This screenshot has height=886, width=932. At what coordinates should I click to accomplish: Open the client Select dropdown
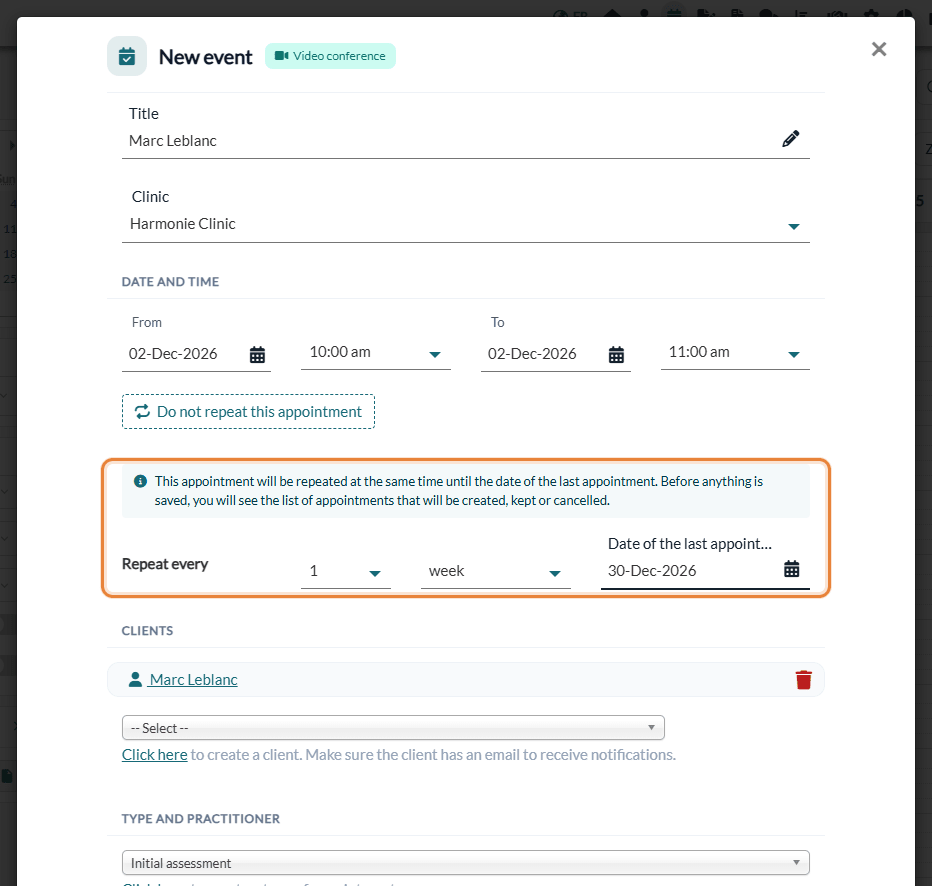click(393, 728)
